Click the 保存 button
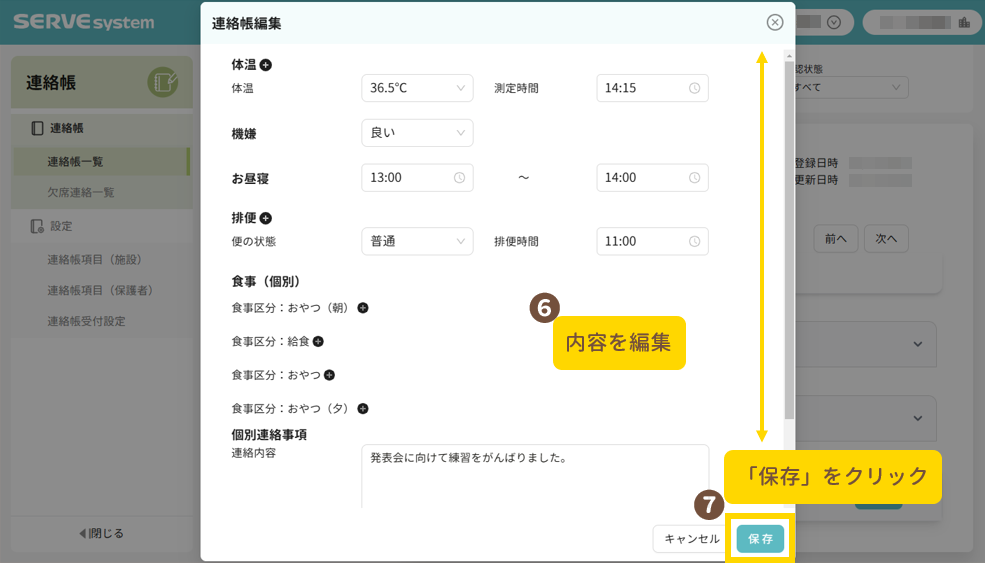Image resolution: width=985 pixels, height=563 pixels. (760, 539)
